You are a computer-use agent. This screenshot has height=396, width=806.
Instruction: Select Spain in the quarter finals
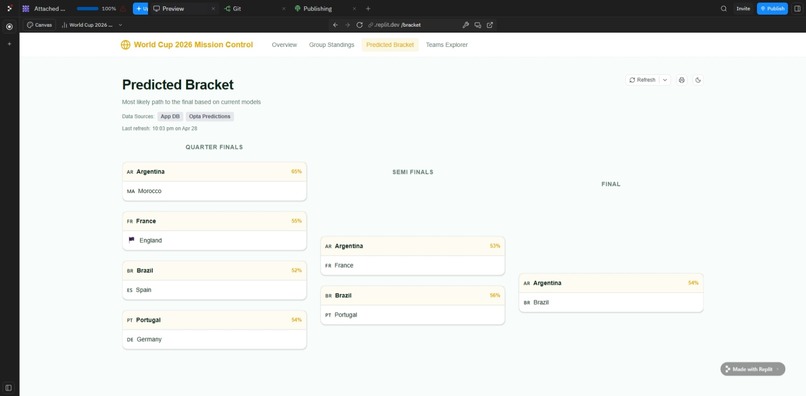pos(214,290)
